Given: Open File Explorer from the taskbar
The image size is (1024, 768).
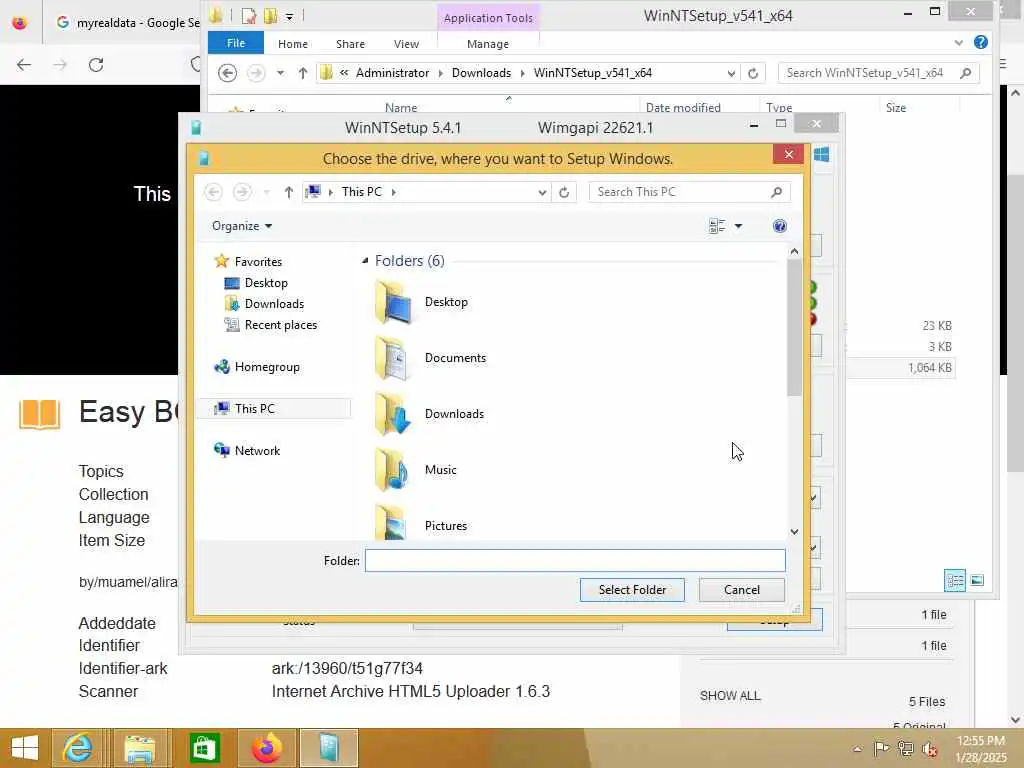Looking at the screenshot, I should click(140, 748).
